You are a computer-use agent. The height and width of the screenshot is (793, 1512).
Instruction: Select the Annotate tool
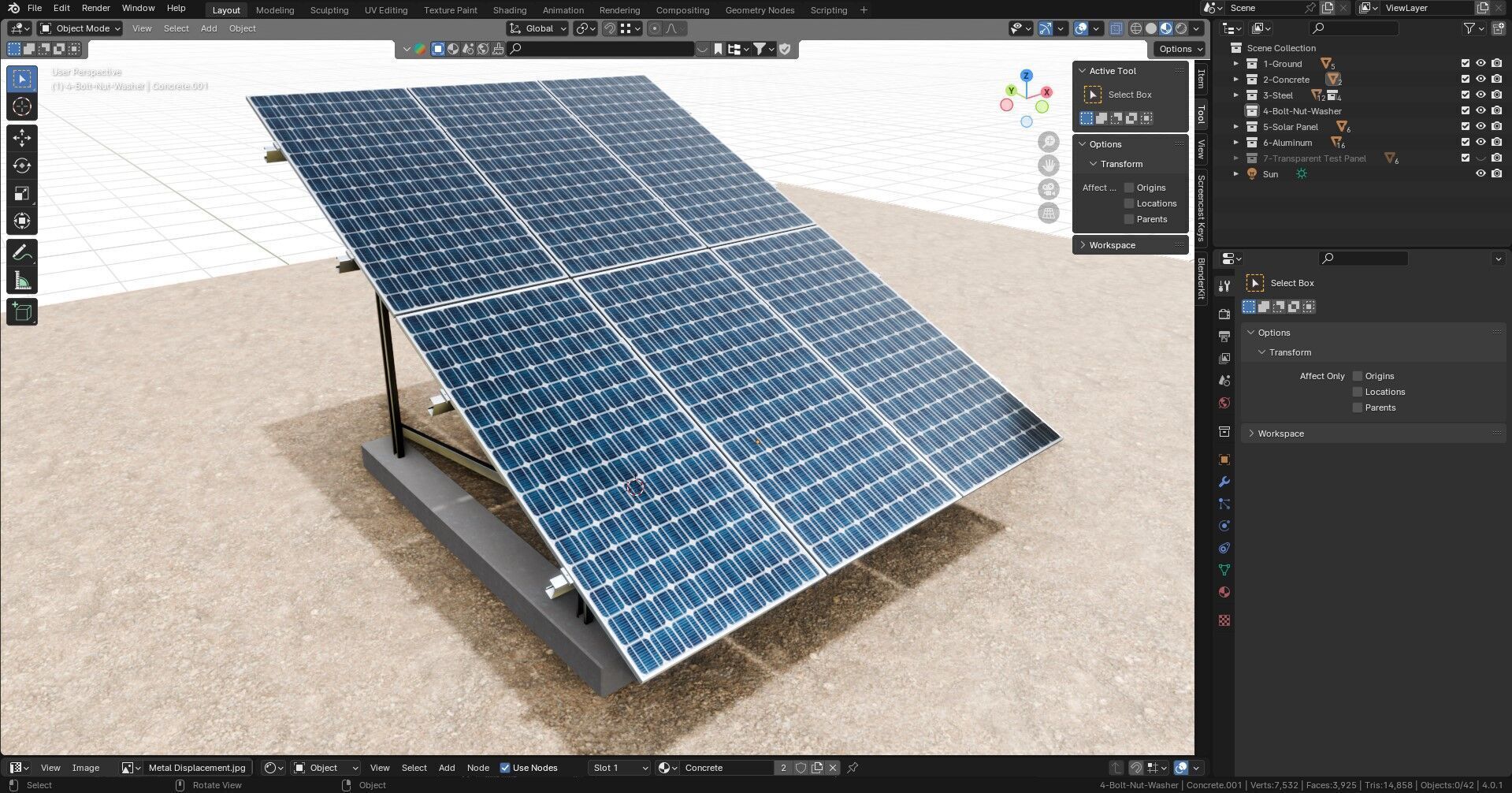pos(22,253)
